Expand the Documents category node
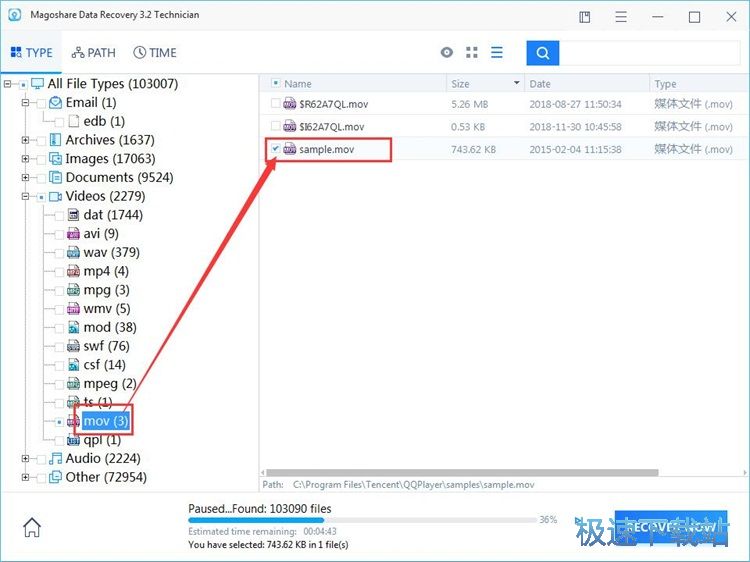The image size is (750, 562). tap(25, 177)
